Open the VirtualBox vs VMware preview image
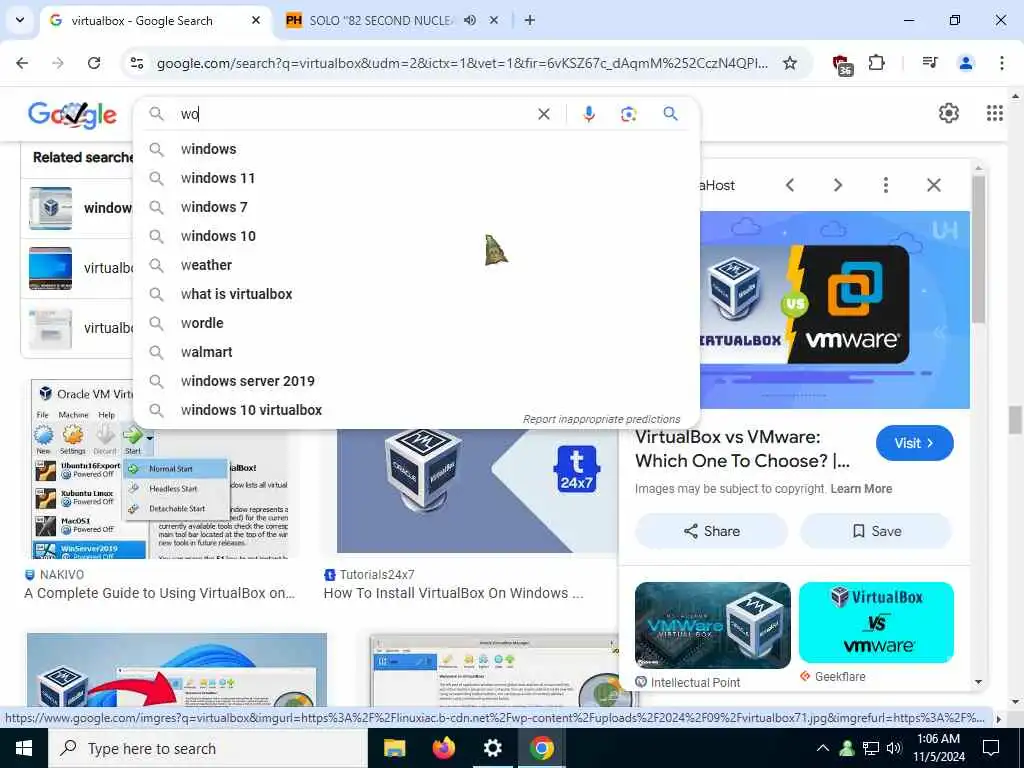This screenshot has height=768, width=1024. (835, 310)
